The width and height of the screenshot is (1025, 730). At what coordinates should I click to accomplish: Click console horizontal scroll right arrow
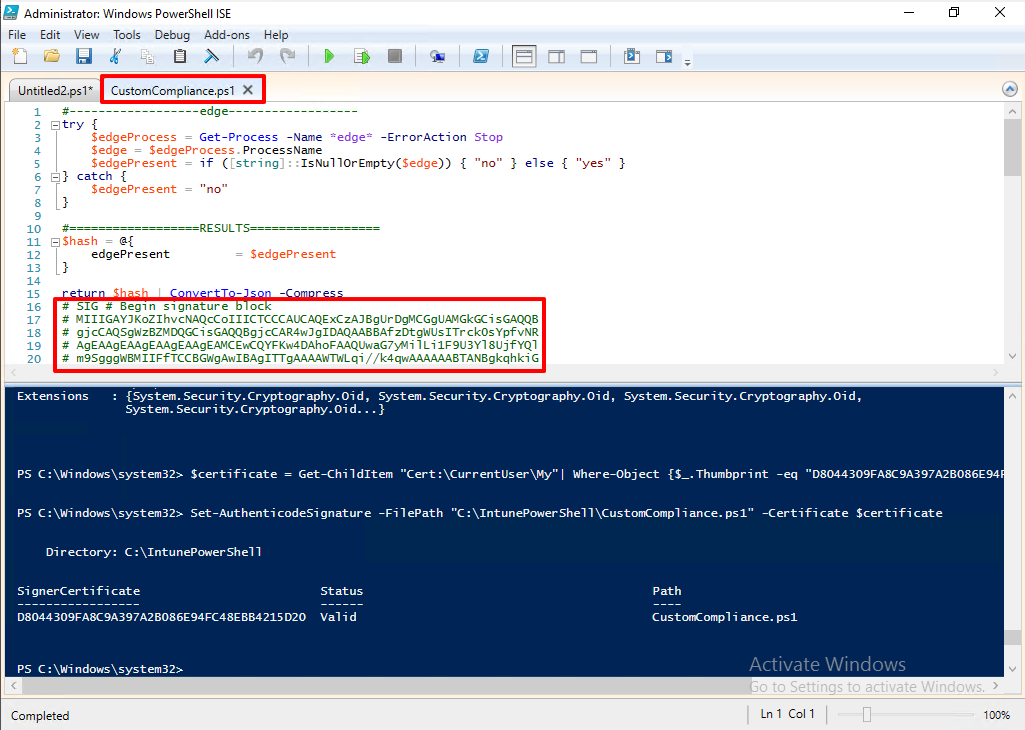click(x=996, y=686)
